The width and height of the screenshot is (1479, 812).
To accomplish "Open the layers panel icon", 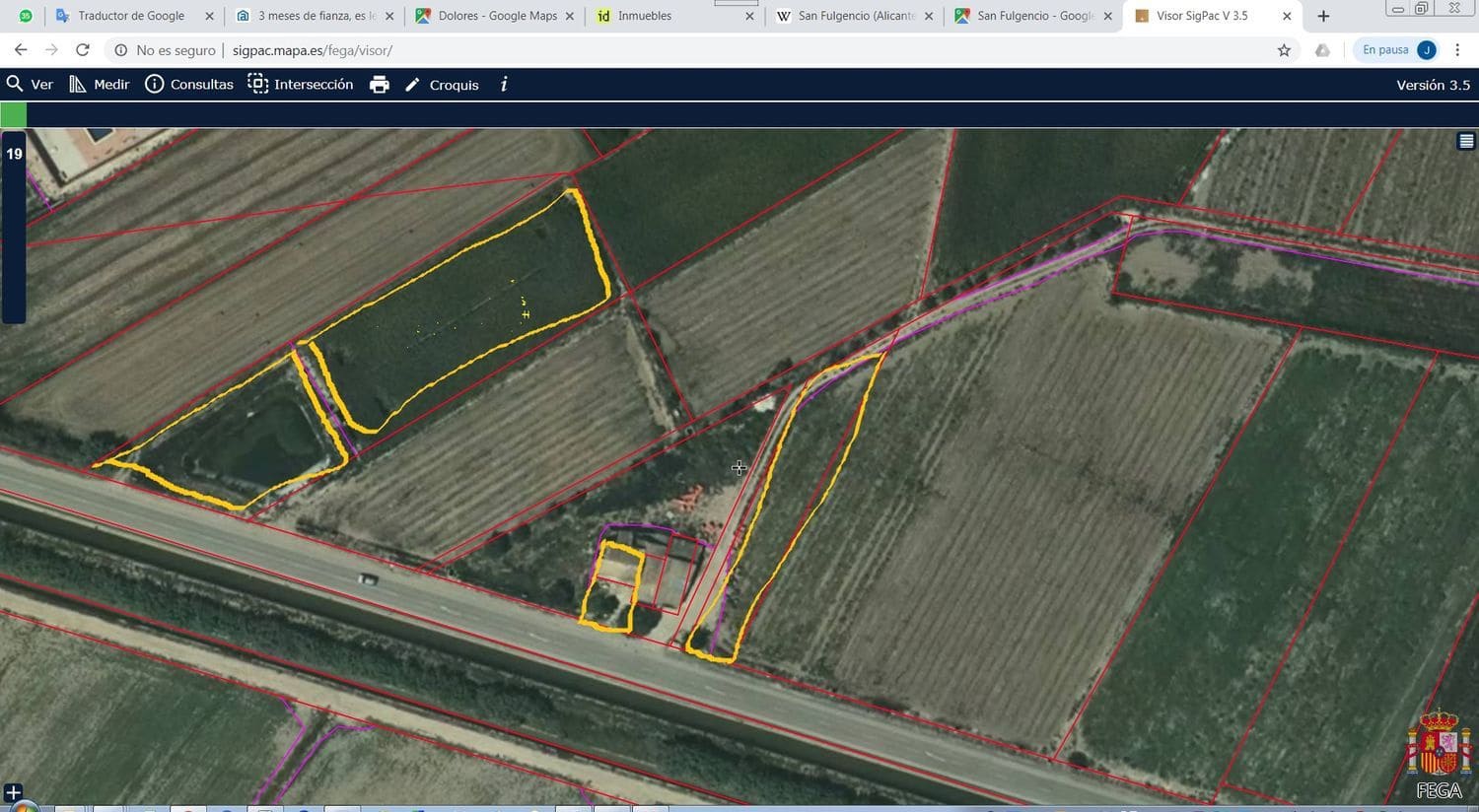I will click(1466, 141).
